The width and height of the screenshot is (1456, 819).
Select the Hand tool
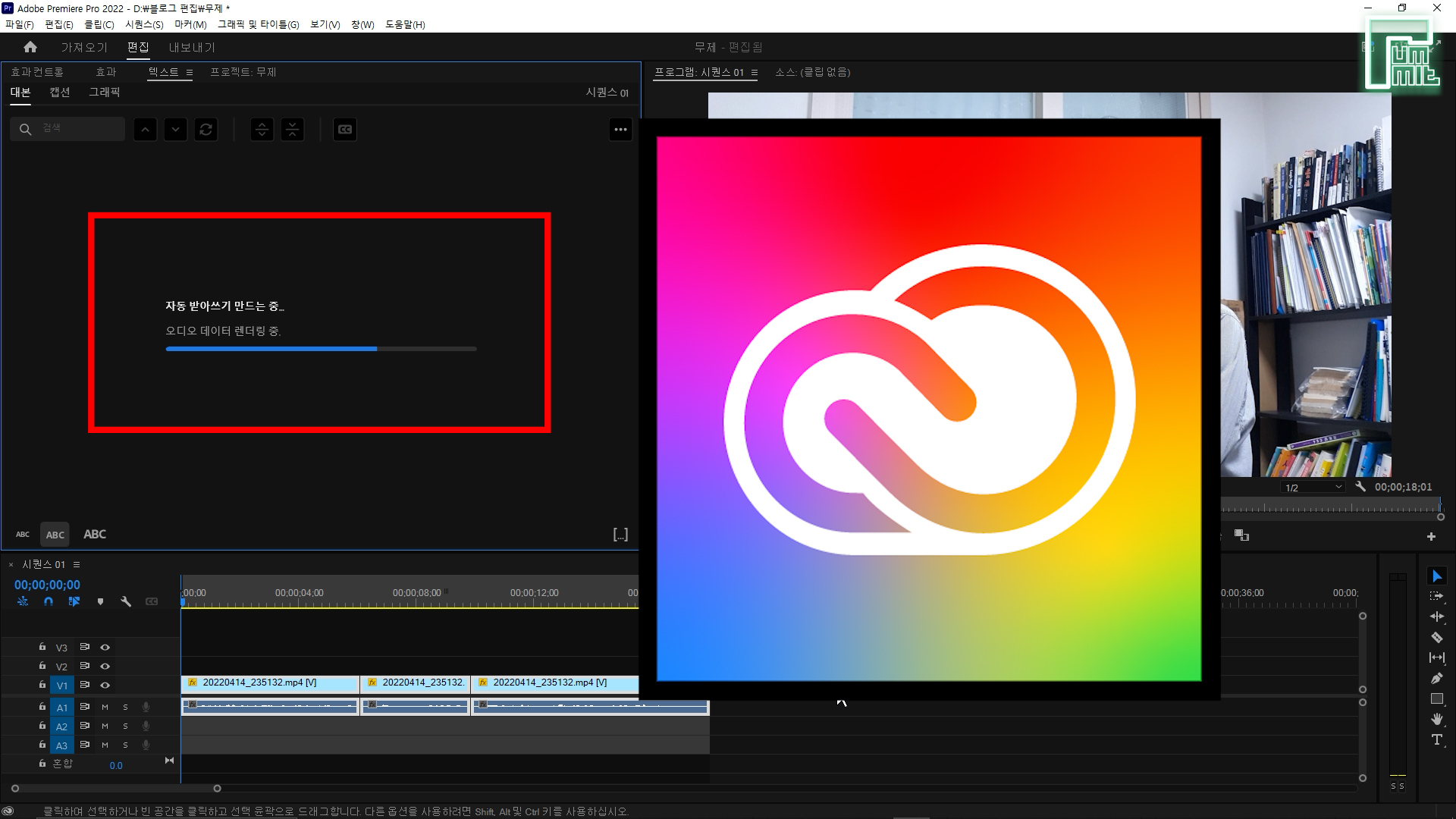1436,719
